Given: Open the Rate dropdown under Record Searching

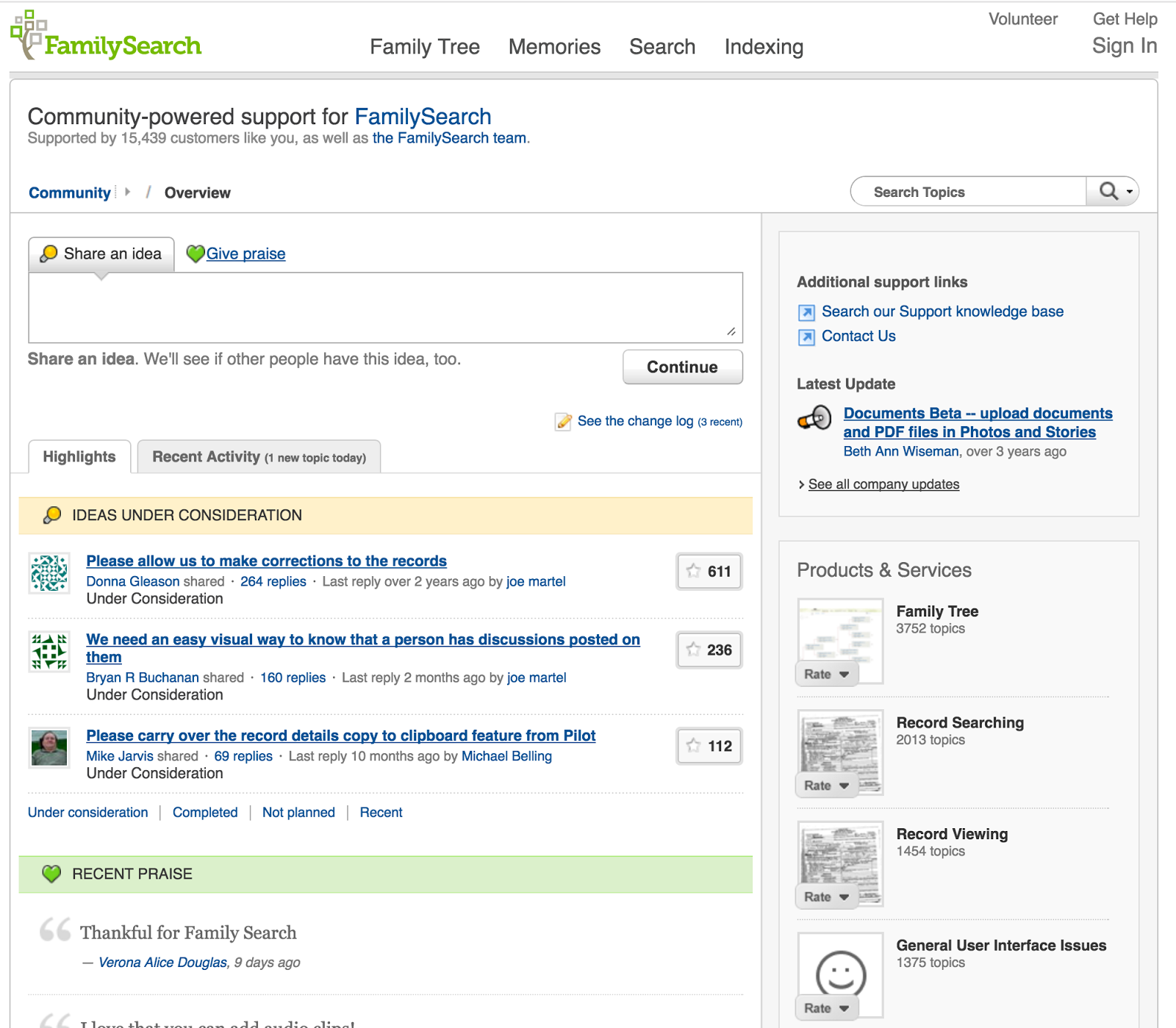Looking at the screenshot, I should click(826, 785).
